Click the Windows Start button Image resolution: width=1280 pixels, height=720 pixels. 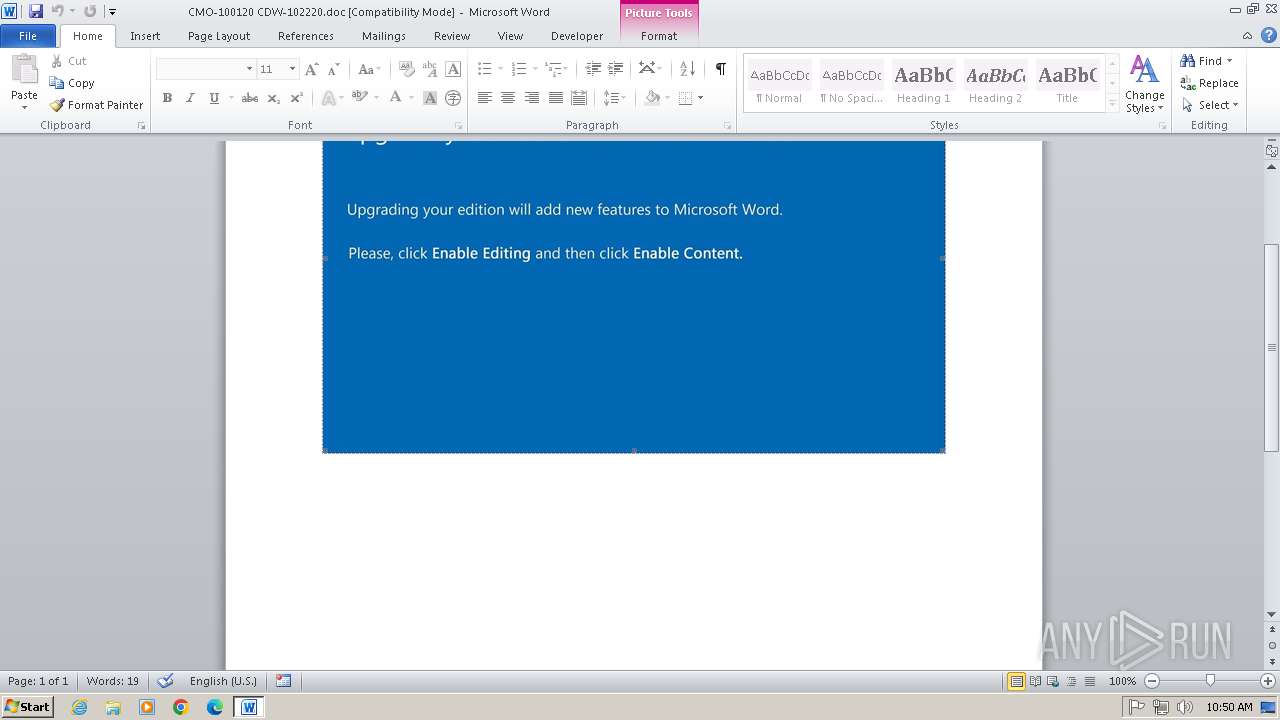(27, 706)
